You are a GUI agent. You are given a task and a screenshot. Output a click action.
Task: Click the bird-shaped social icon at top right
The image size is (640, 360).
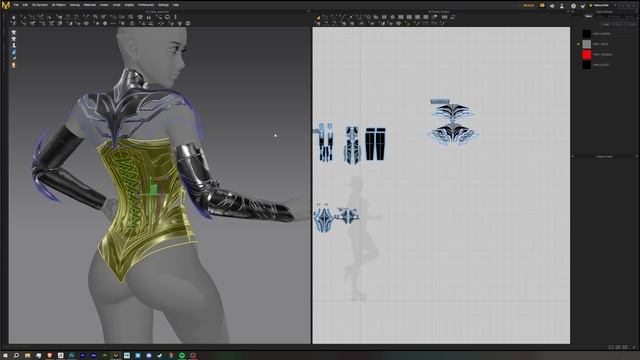583,6
